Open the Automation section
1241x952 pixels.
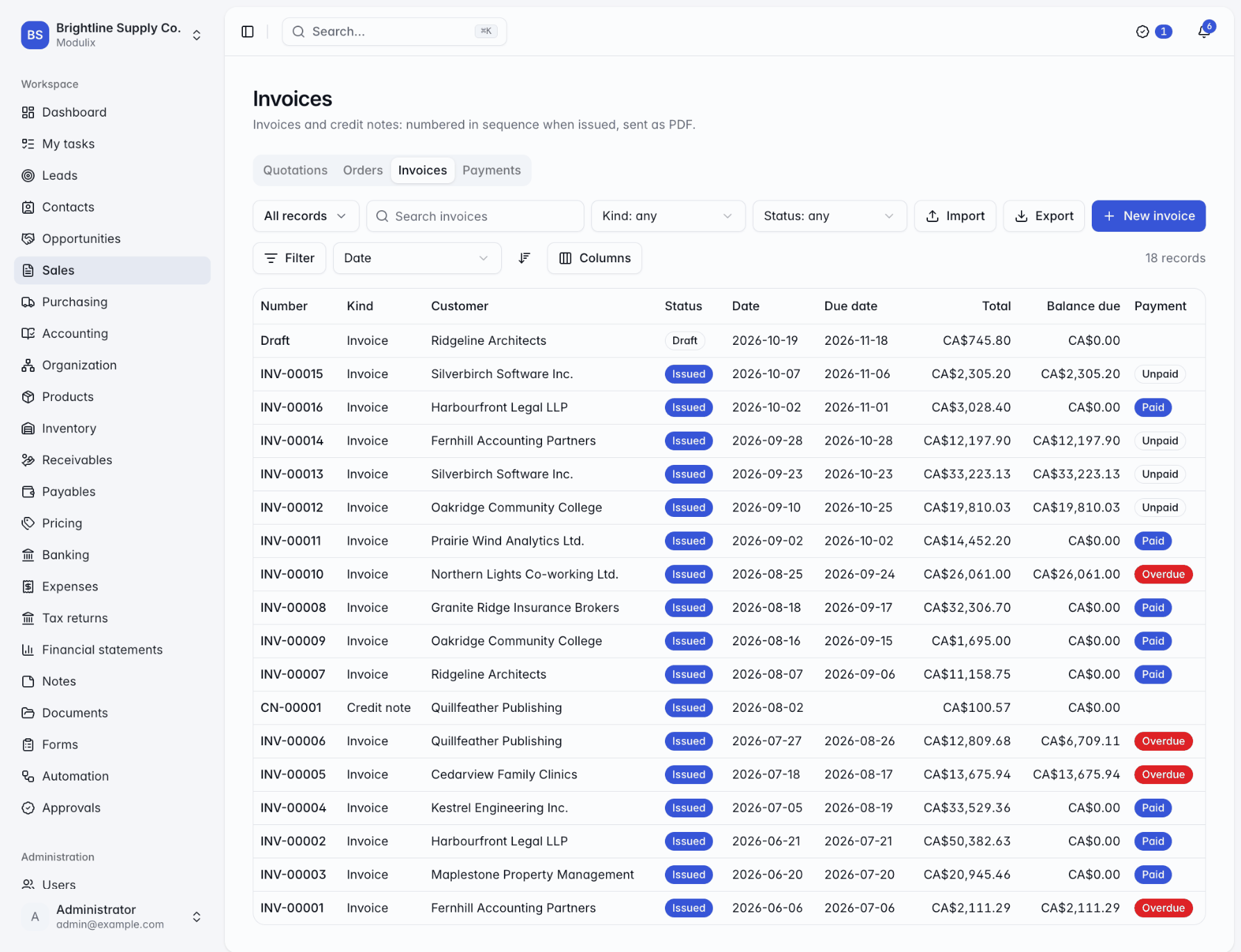[x=112, y=776]
